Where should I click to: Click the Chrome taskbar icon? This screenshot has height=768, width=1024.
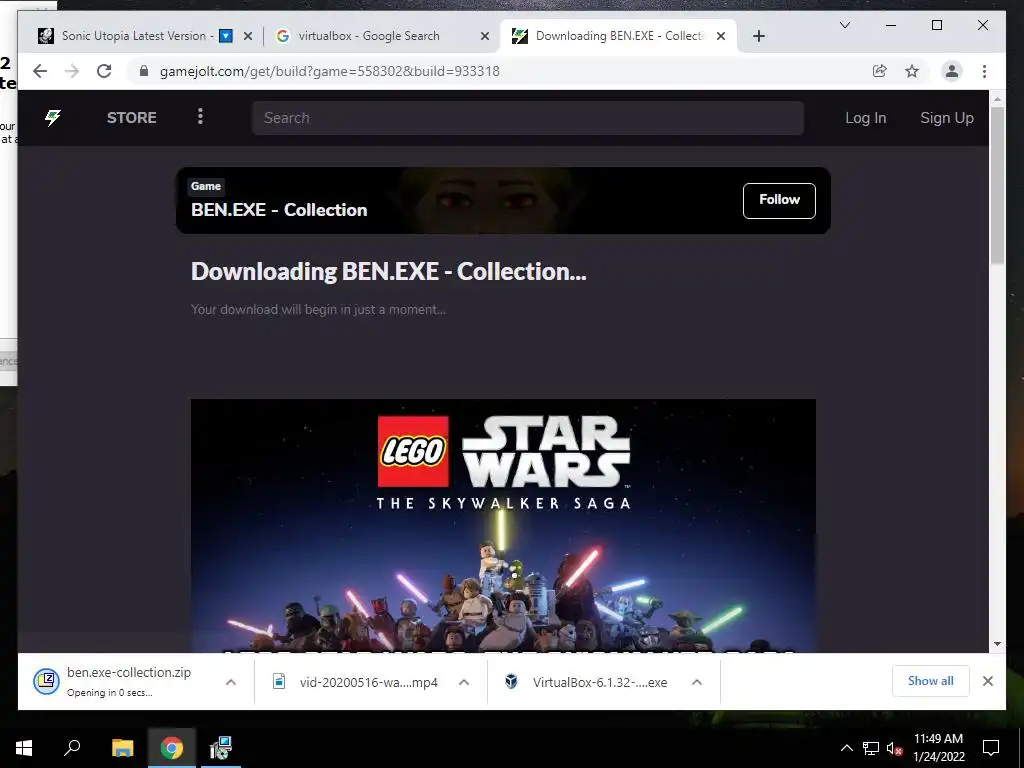tap(172, 748)
